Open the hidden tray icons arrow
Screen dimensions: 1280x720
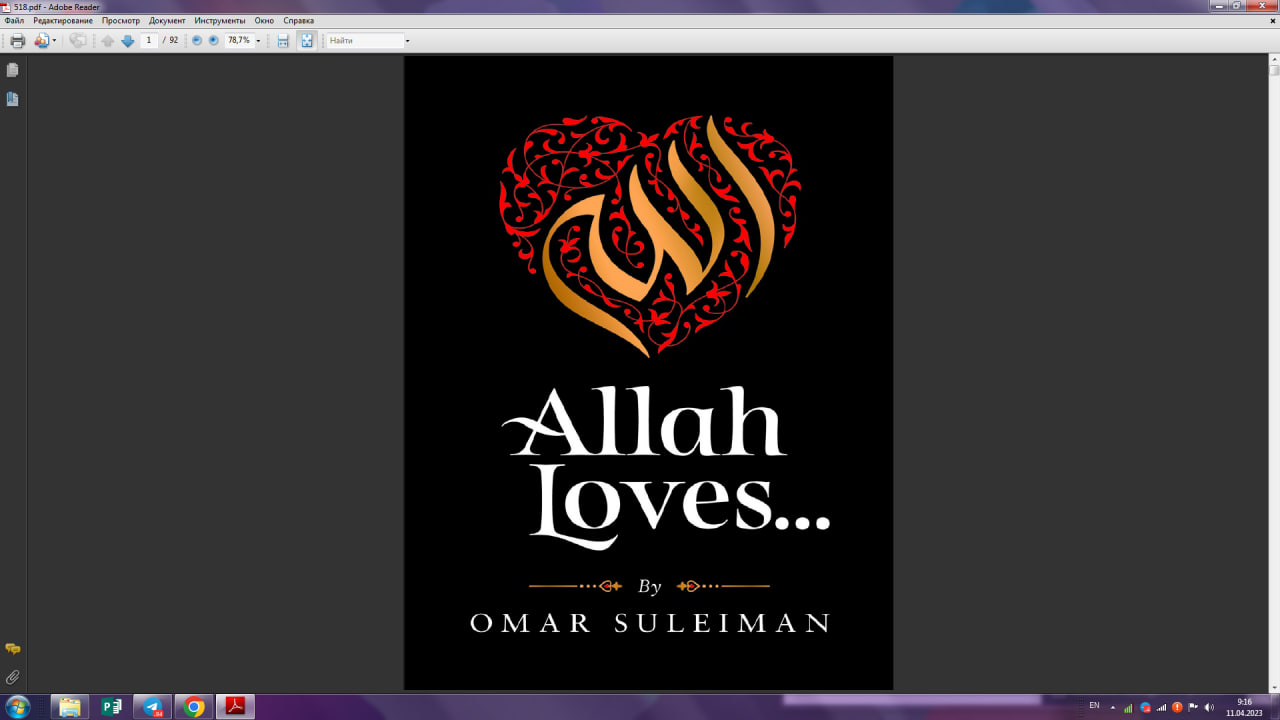click(1112, 707)
